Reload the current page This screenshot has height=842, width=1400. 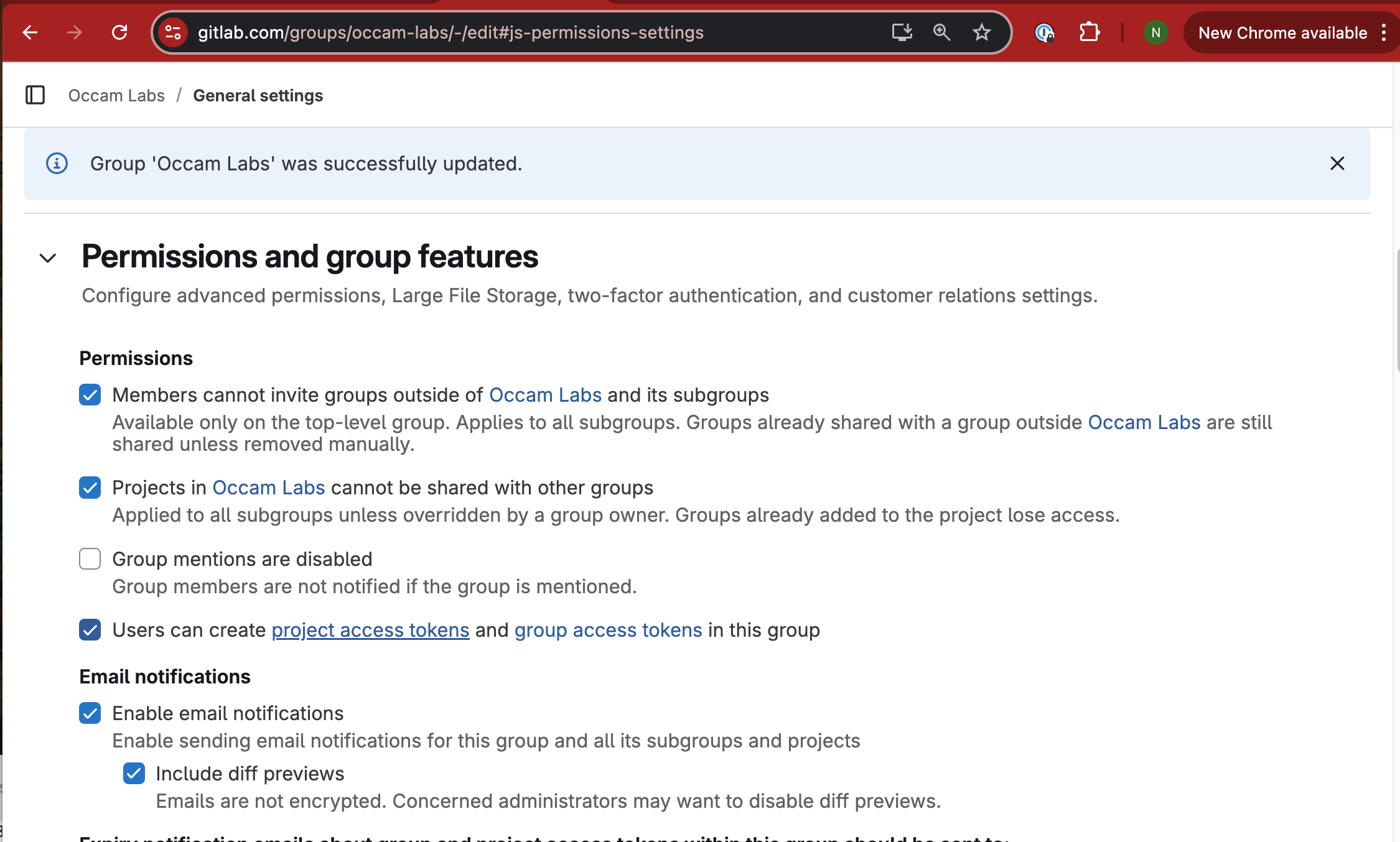click(x=120, y=32)
